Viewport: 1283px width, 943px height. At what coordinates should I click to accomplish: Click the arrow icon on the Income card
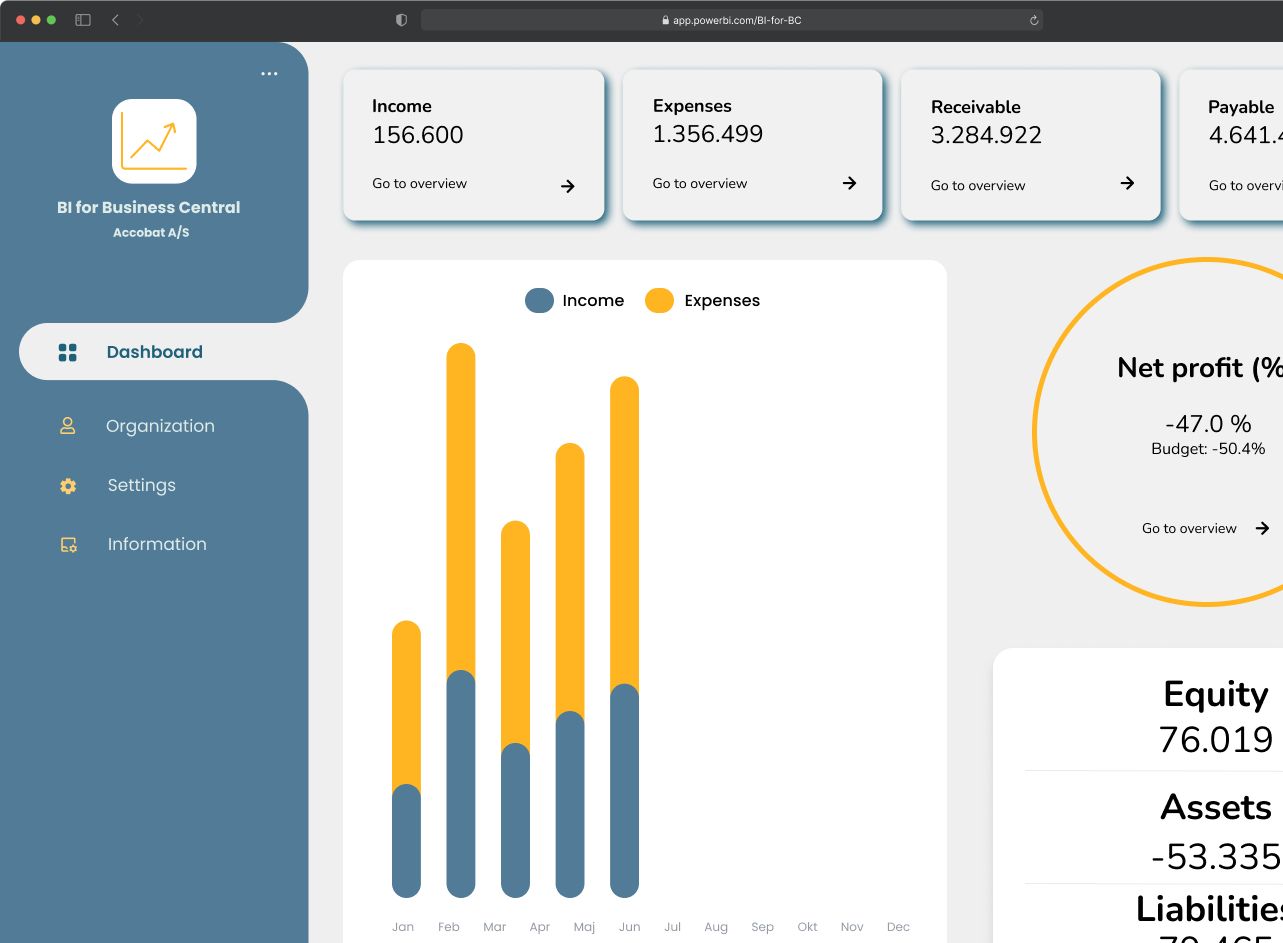pos(568,186)
